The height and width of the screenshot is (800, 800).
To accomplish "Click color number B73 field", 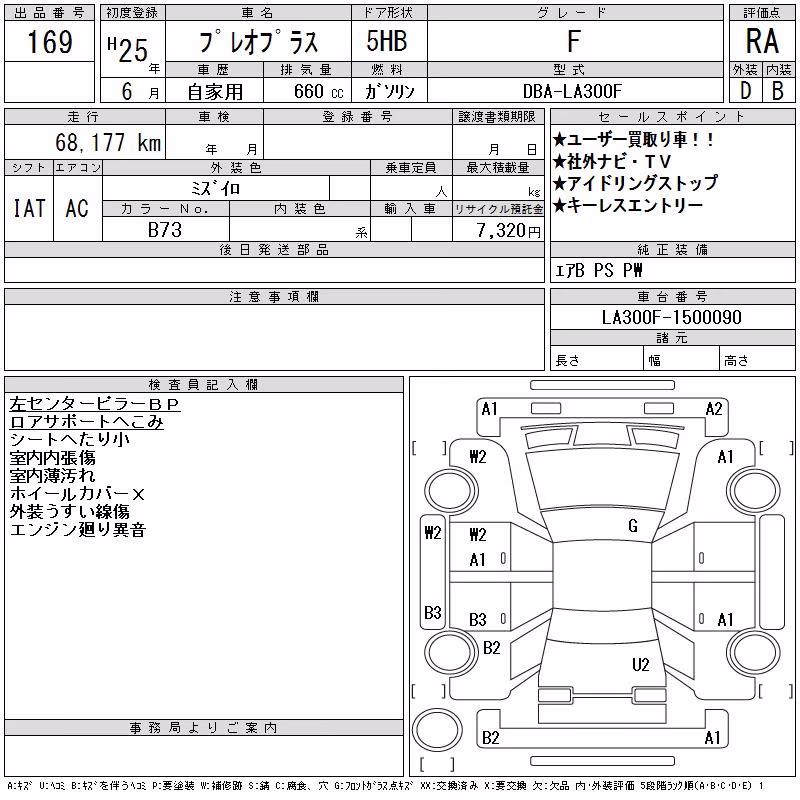I will (165, 230).
